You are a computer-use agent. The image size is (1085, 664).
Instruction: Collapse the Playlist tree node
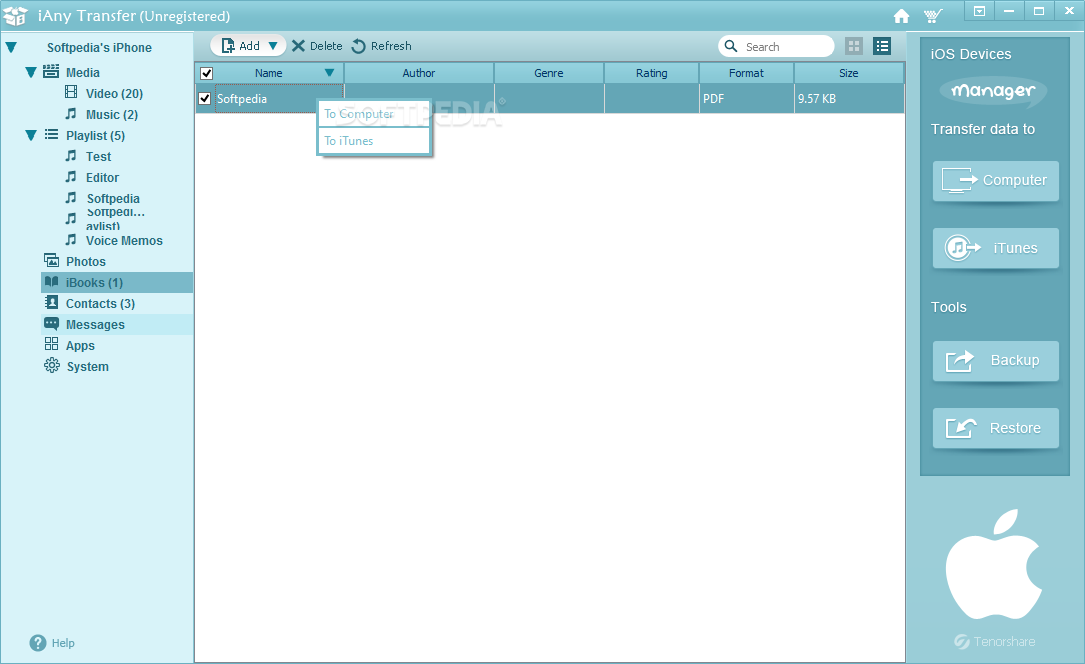point(30,136)
